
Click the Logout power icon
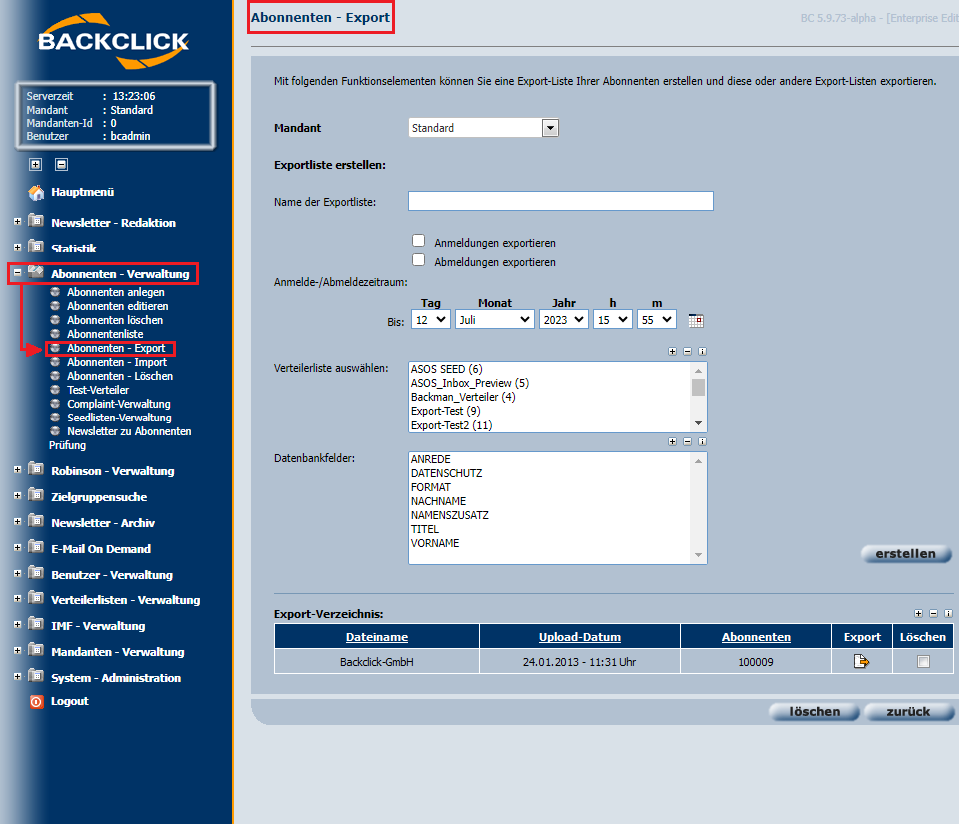(37, 702)
